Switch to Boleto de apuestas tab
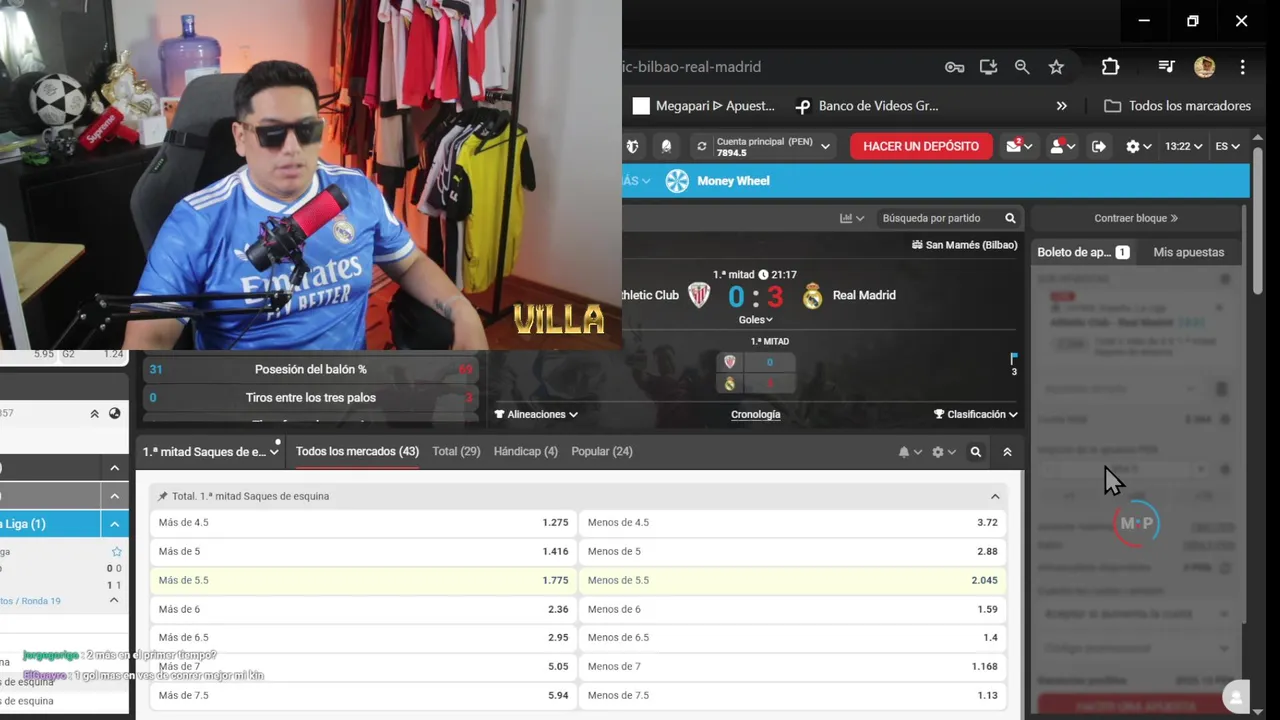 1083,252
